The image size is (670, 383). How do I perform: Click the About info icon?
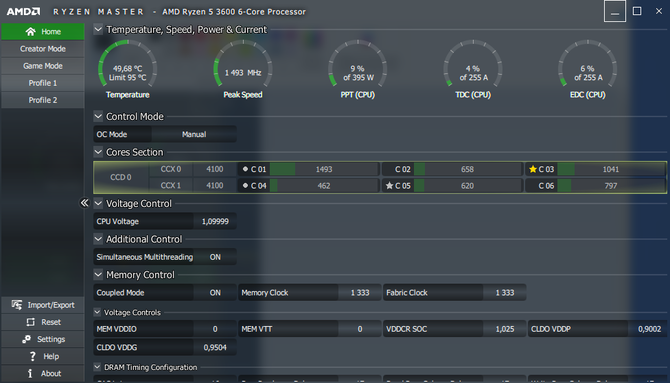pos(30,373)
